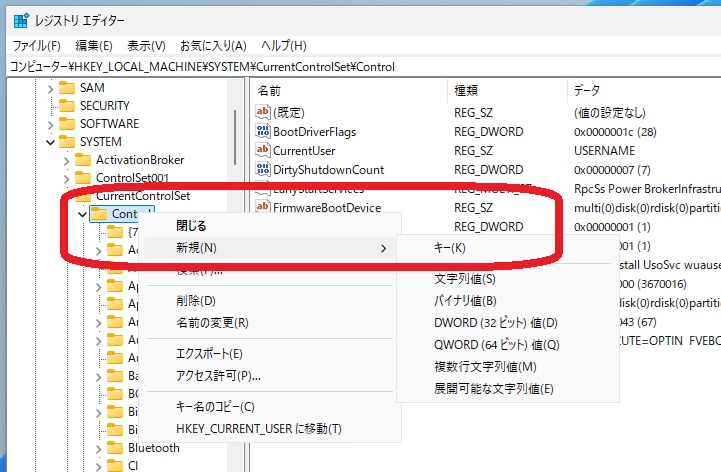This screenshot has width=721, height=472.
Task: Choose DWORD (32 ビット) 値(D)
Action: (508, 323)
